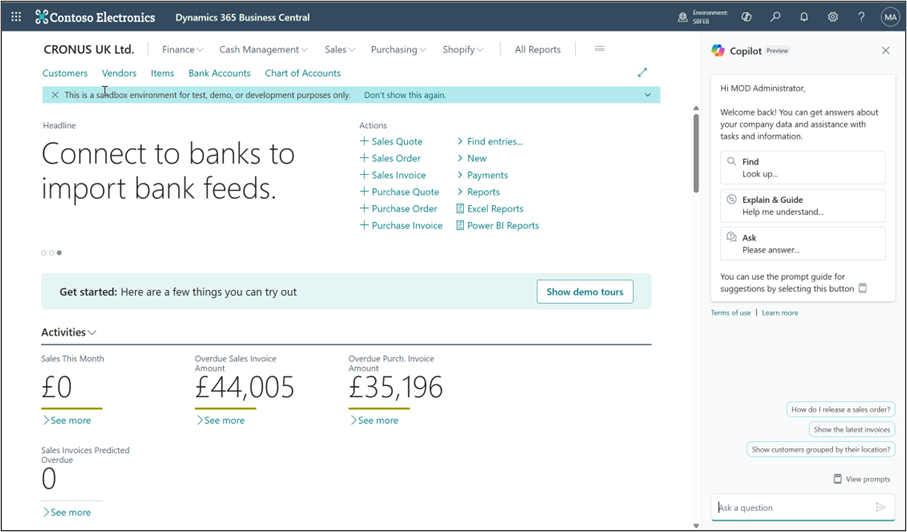Open the All Reports menu item
This screenshot has height=532, width=907.
[x=537, y=49]
